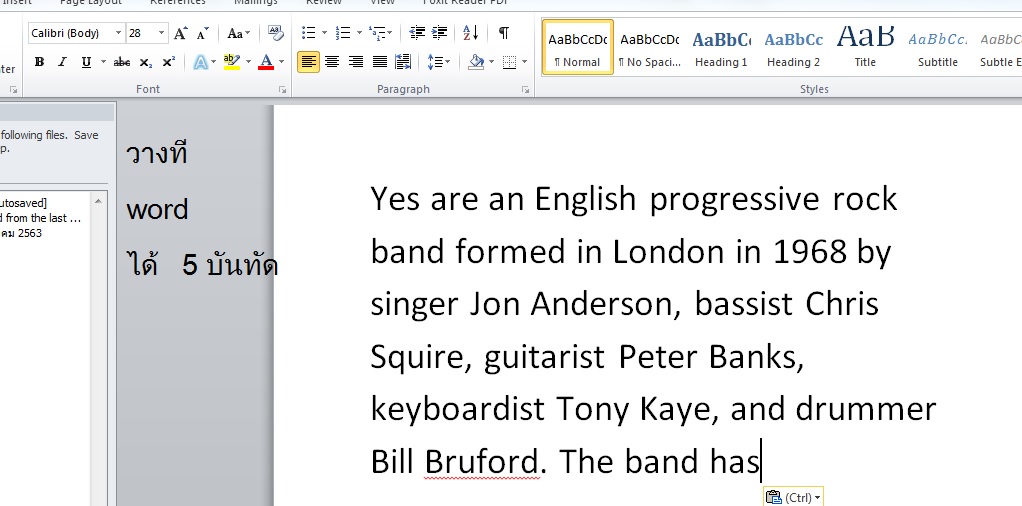Expand the Borders dropdown arrow
1022x506 pixels.
tap(525, 62)
